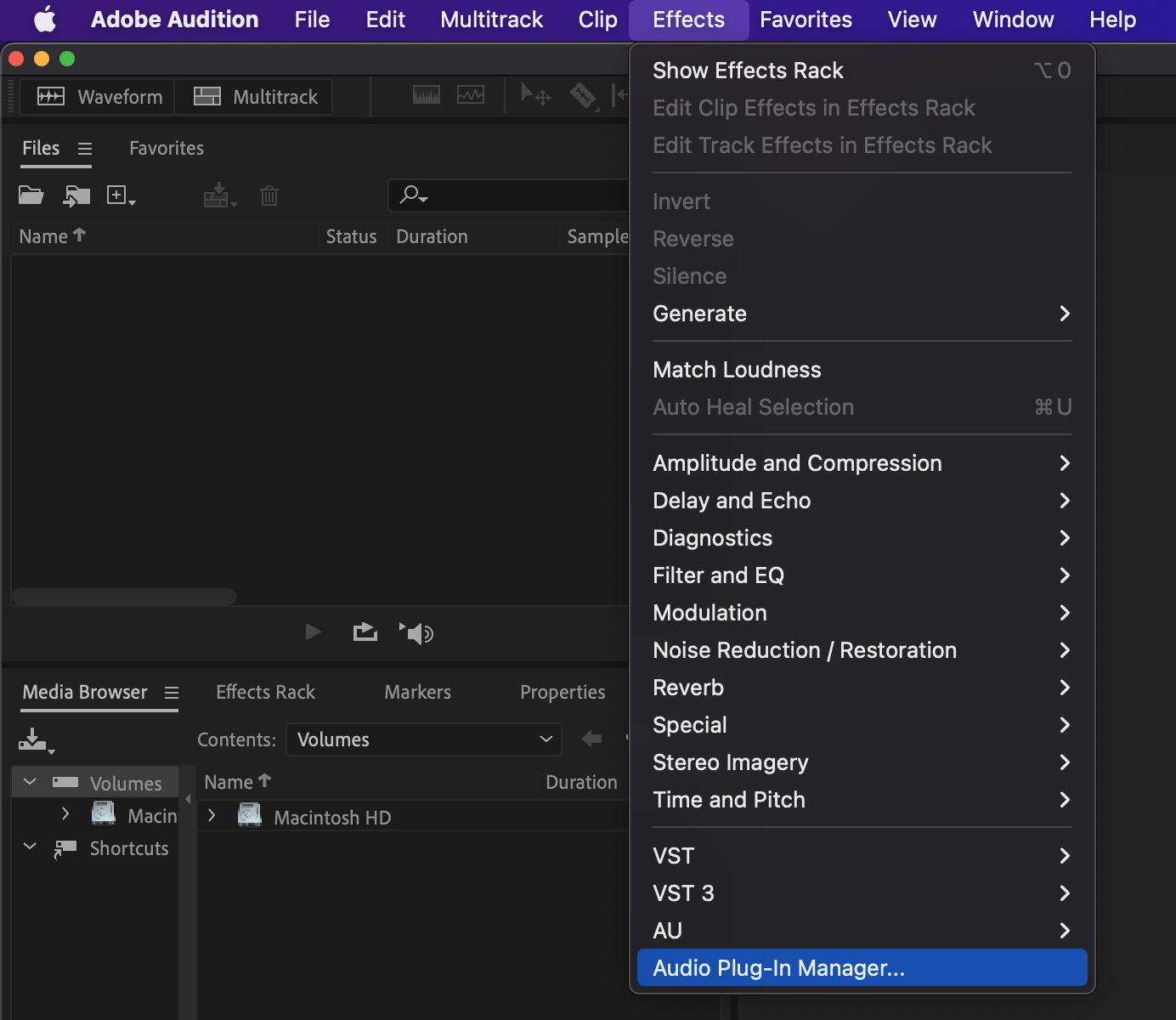
Task: Open the Special effects submenu
Action: (x=862, y=725)
